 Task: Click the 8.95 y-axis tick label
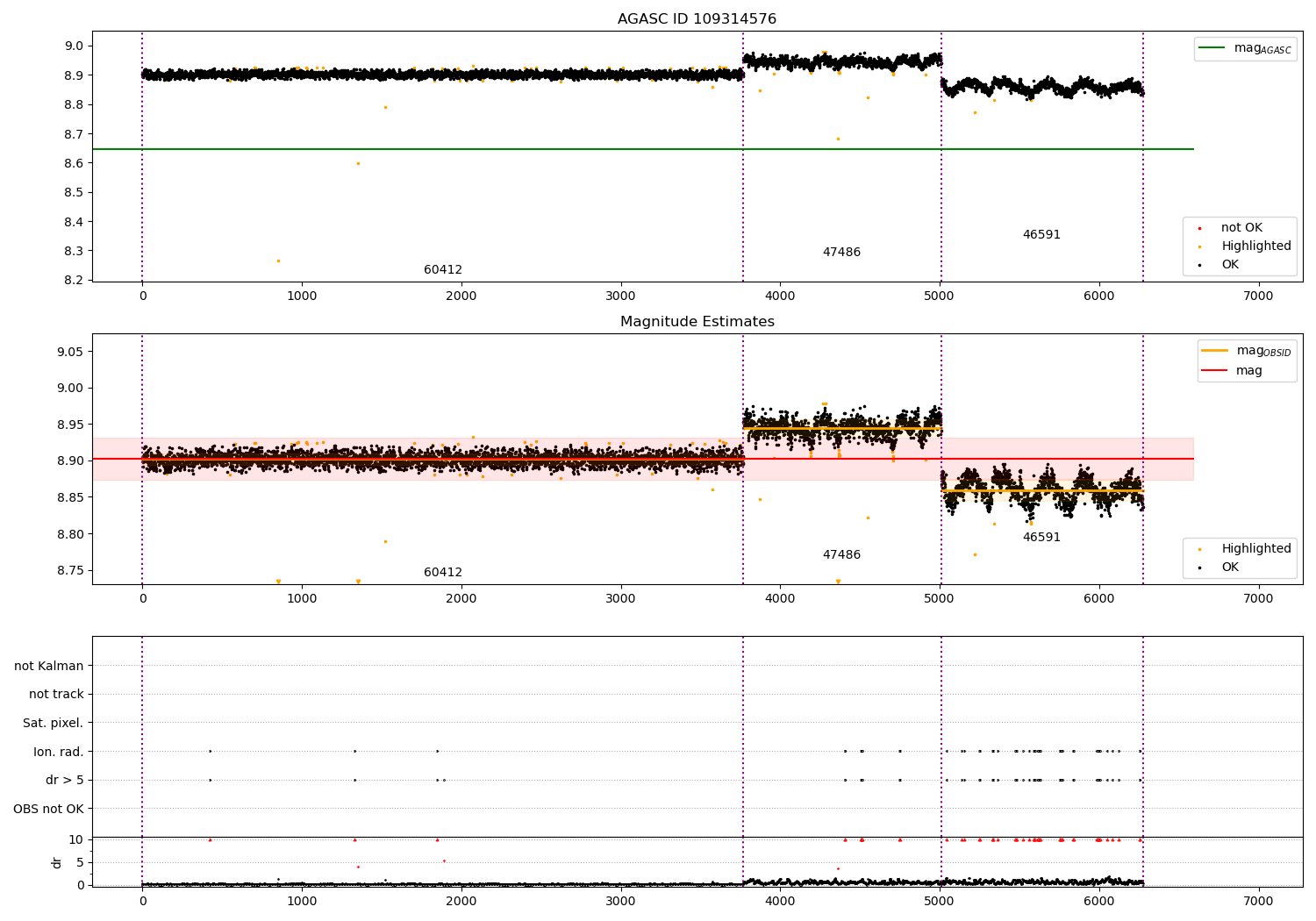coord(68,425)
